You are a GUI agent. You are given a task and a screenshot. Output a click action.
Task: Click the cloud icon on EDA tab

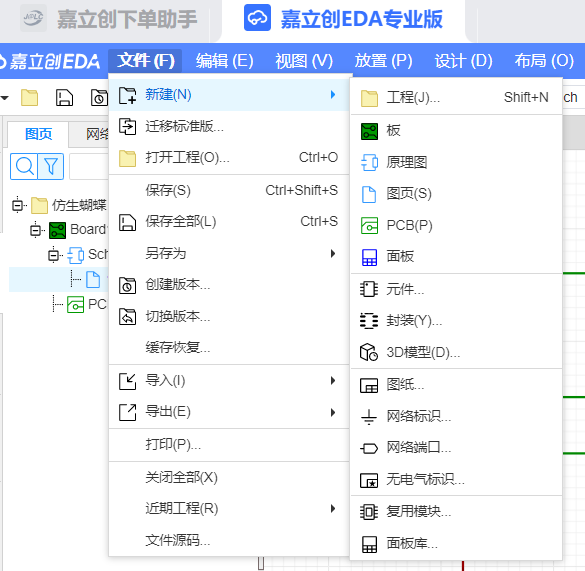[x=257, y=18]
